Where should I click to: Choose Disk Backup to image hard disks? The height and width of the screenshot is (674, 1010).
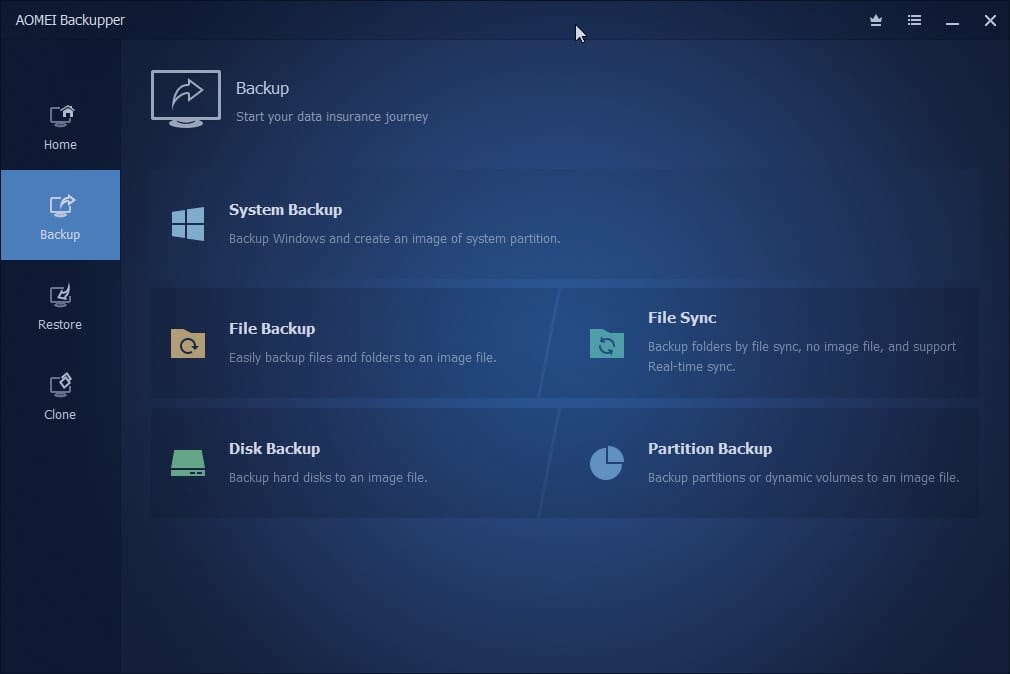point(275,448)
